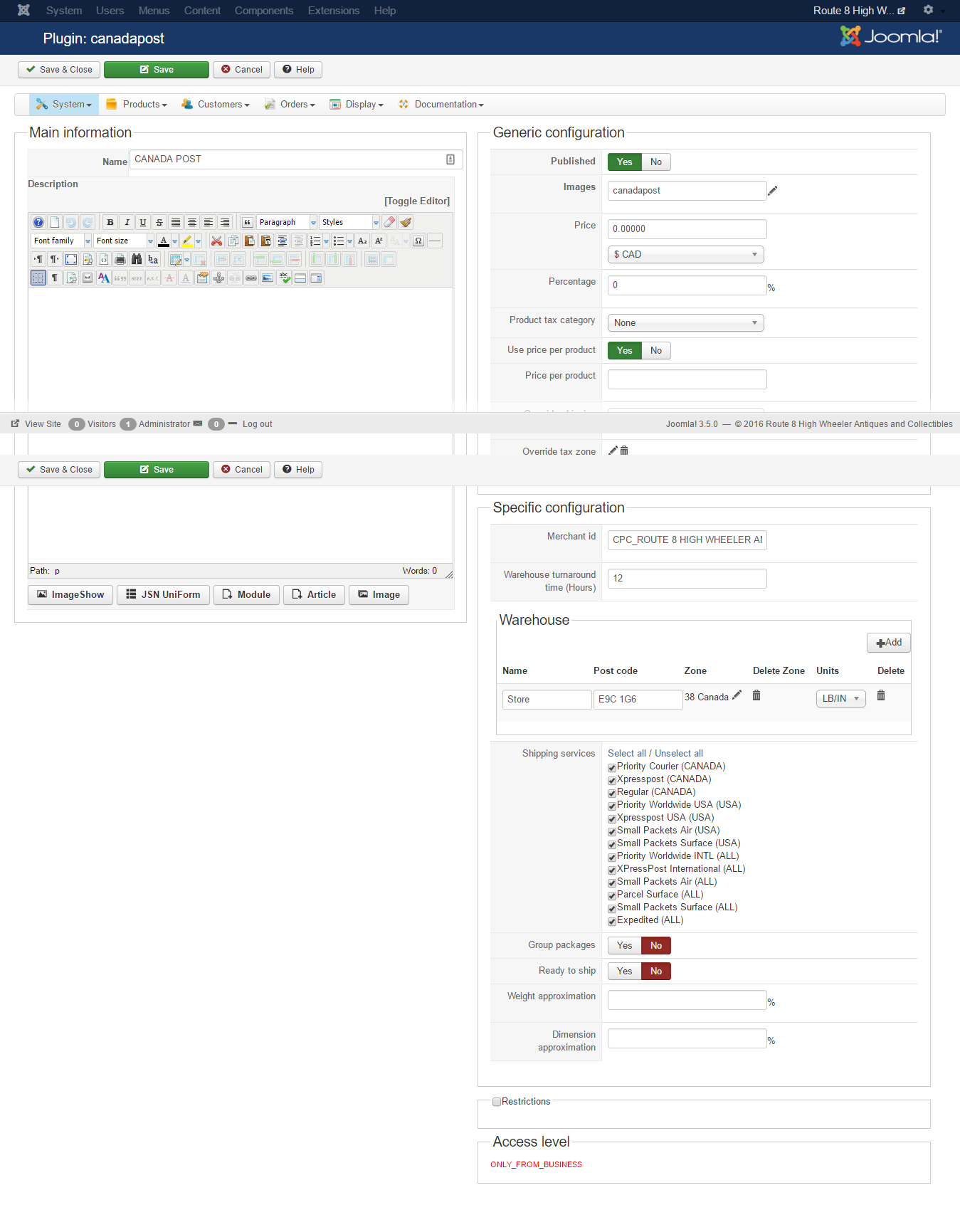Open the Extensions menu

[x=334, y=11]
